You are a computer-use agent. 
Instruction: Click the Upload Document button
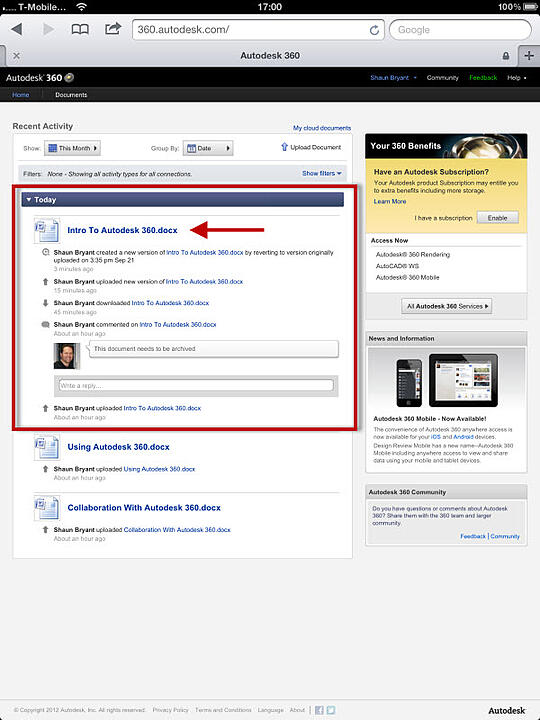(x=311, y=147)
